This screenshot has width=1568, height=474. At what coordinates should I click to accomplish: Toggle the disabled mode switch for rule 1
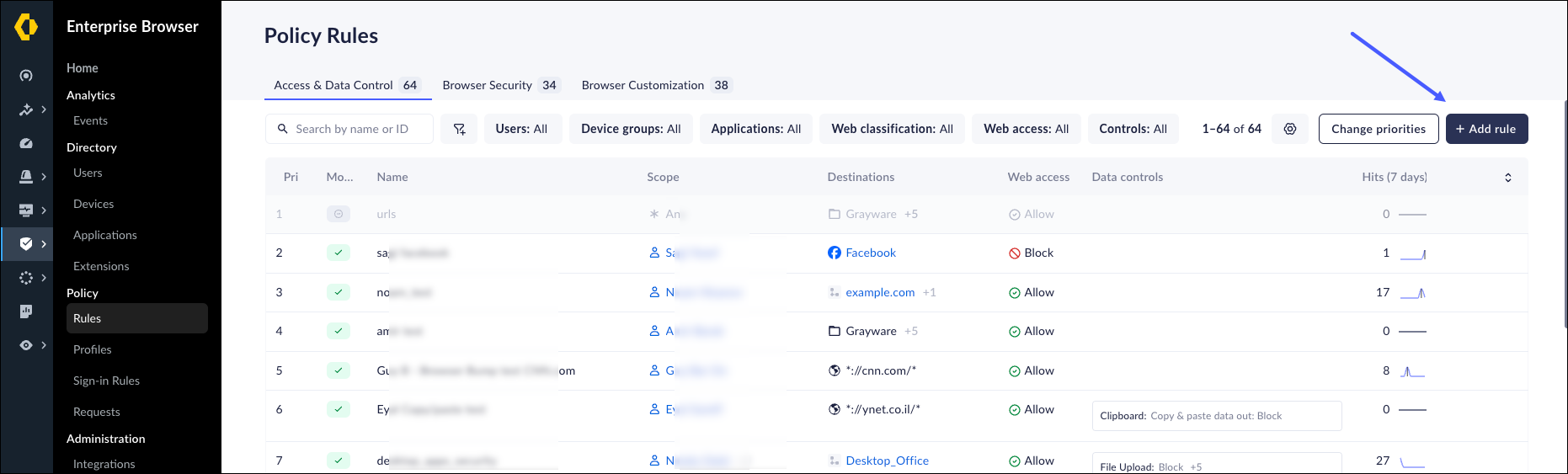[338, 214]
